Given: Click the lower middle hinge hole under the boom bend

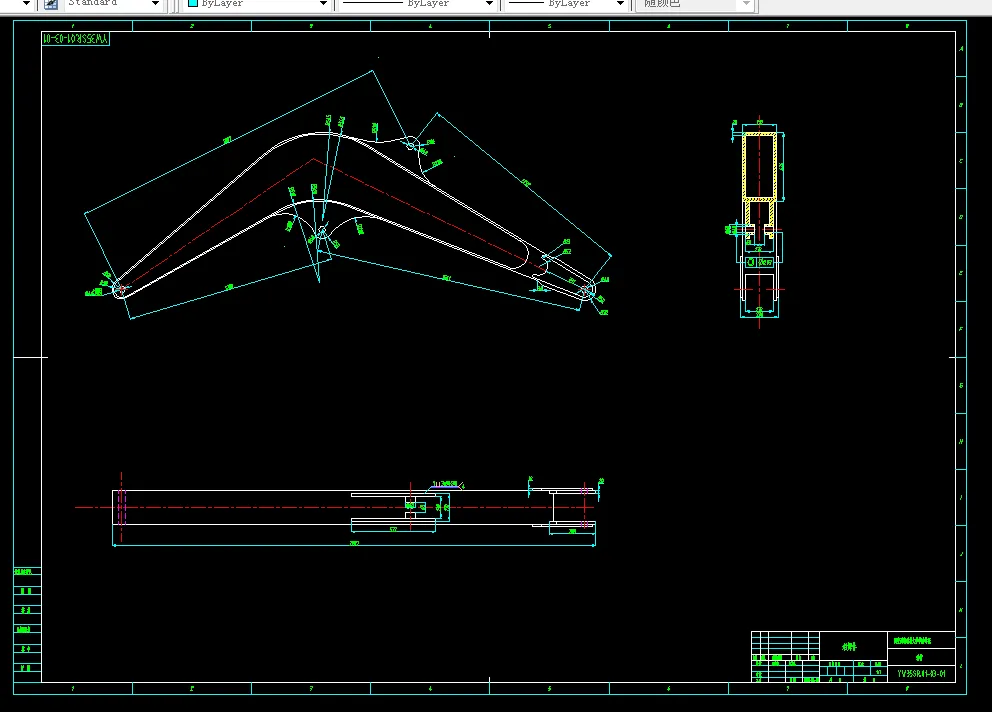Looking at the screenshot, I should coord(321,230).
